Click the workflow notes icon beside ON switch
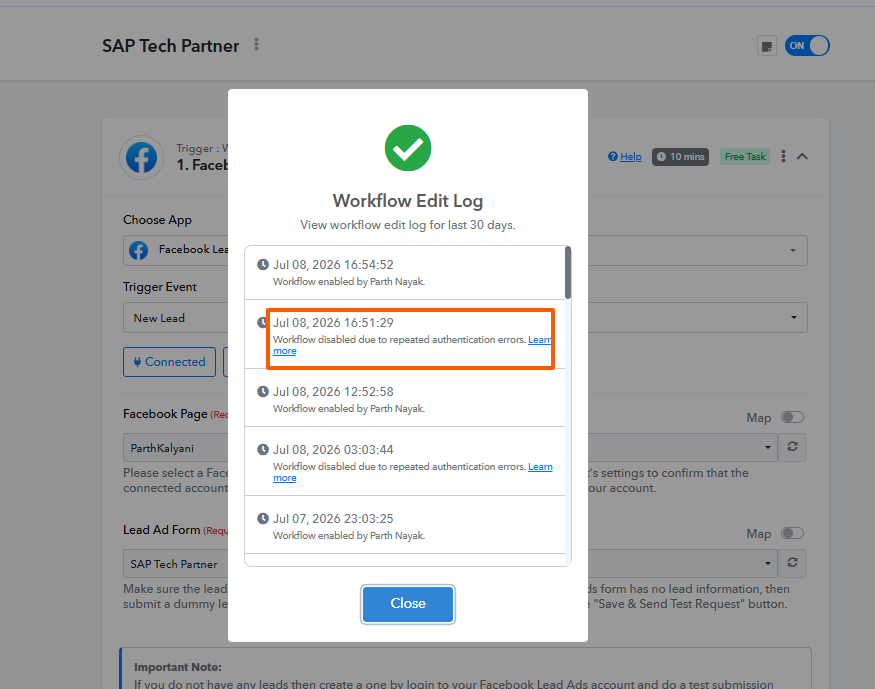 pos(767,46)
